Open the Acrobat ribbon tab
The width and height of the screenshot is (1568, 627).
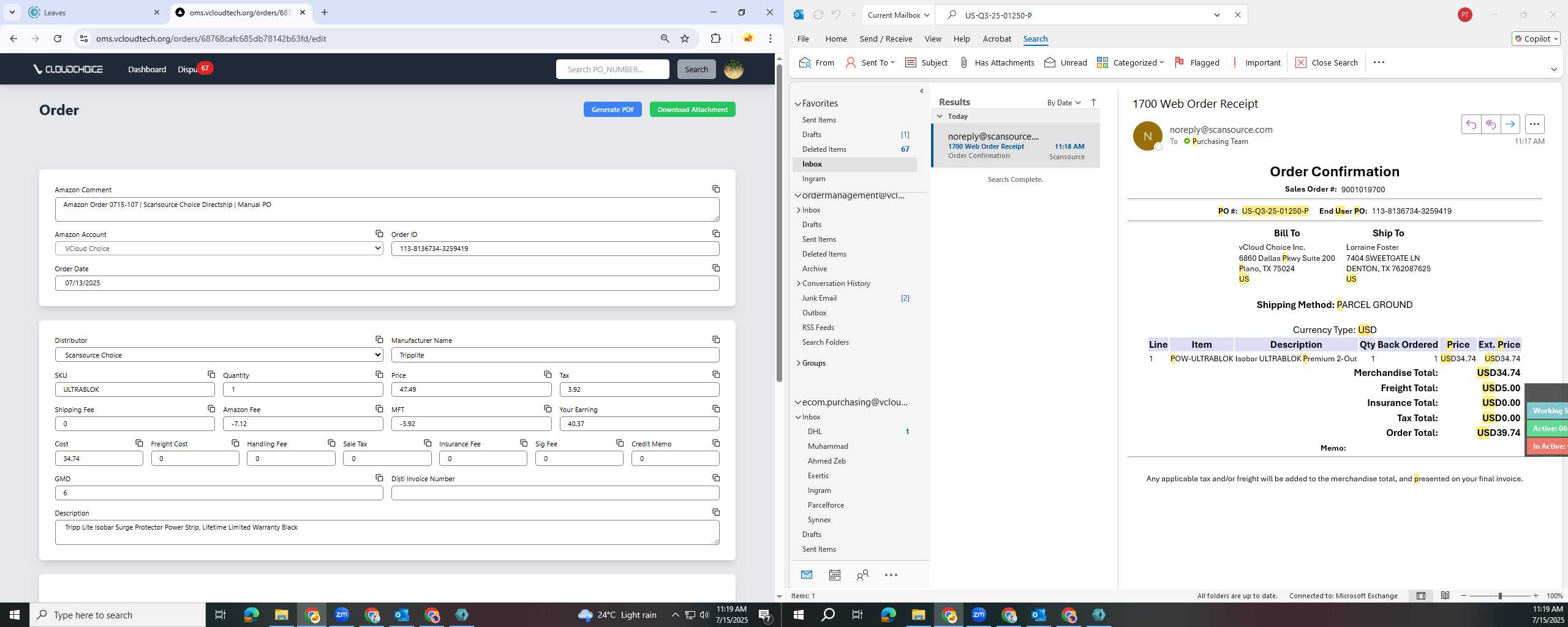[997, 39]
